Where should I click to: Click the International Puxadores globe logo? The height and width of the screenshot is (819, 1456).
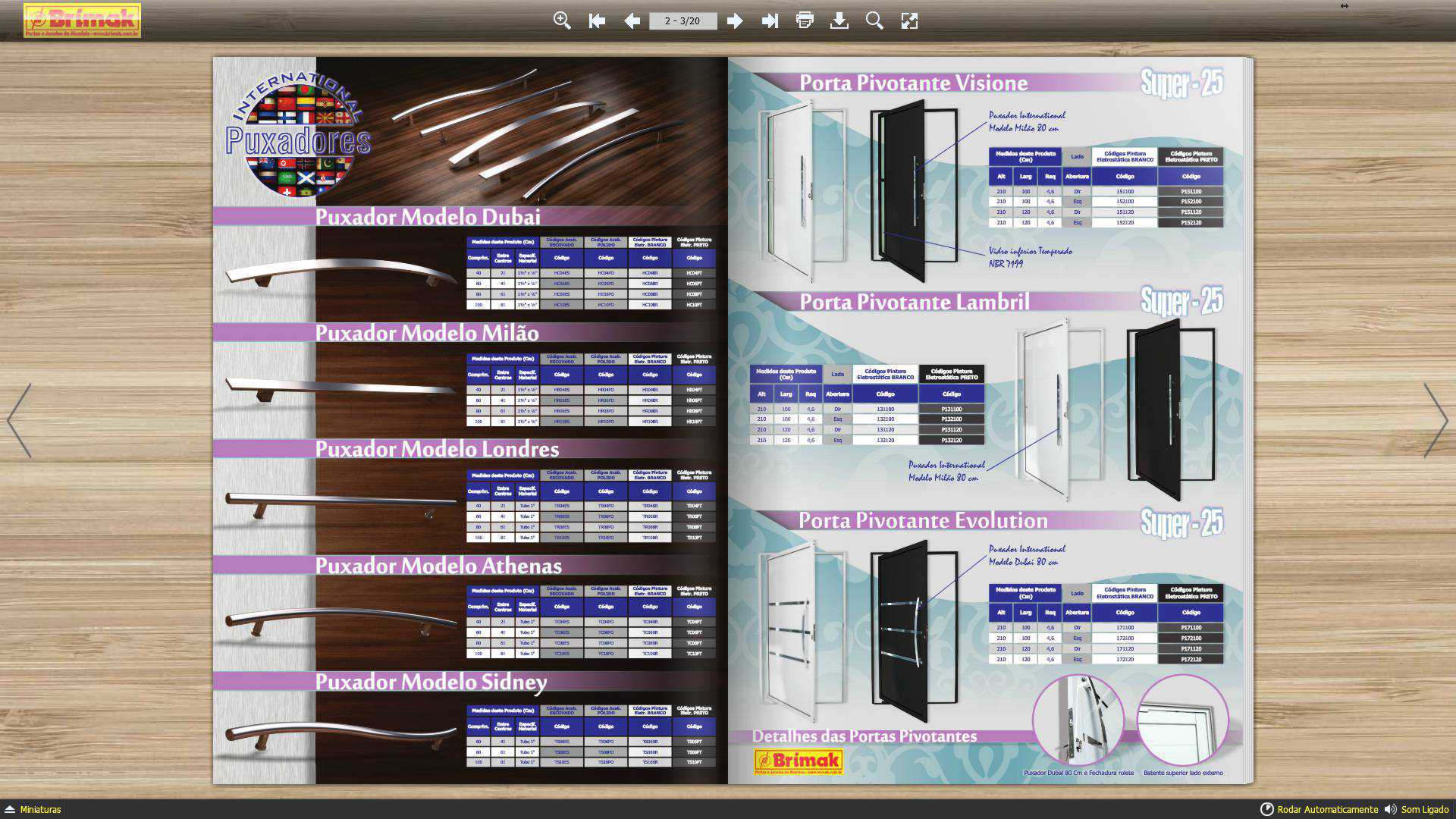(x=299, y=135)
